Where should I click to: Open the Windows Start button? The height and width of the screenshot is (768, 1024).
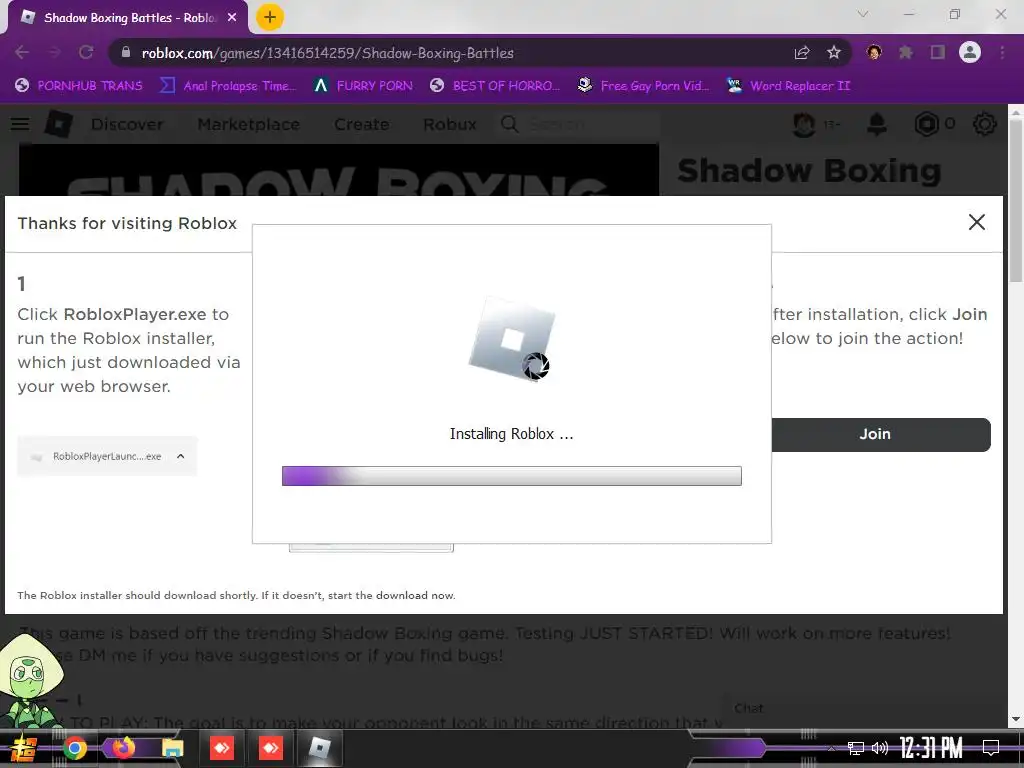point(23,748)
